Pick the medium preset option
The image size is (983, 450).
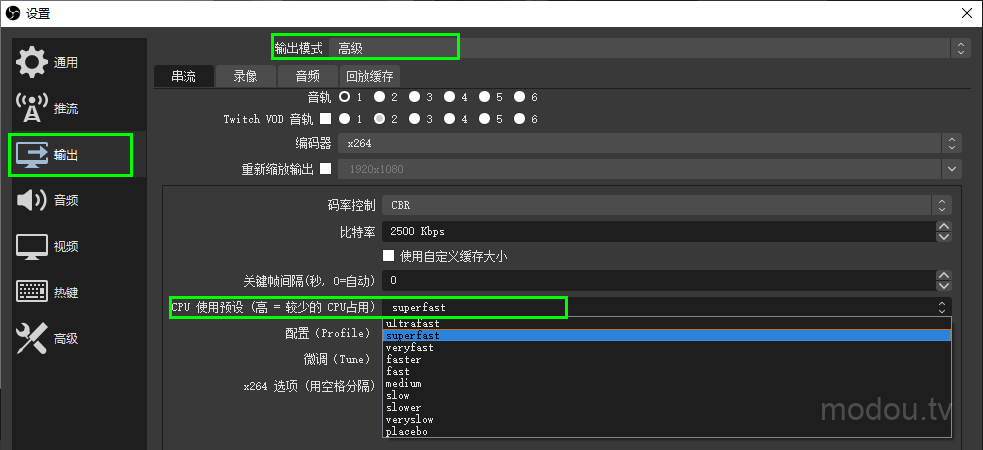click(x=404, y=384)
